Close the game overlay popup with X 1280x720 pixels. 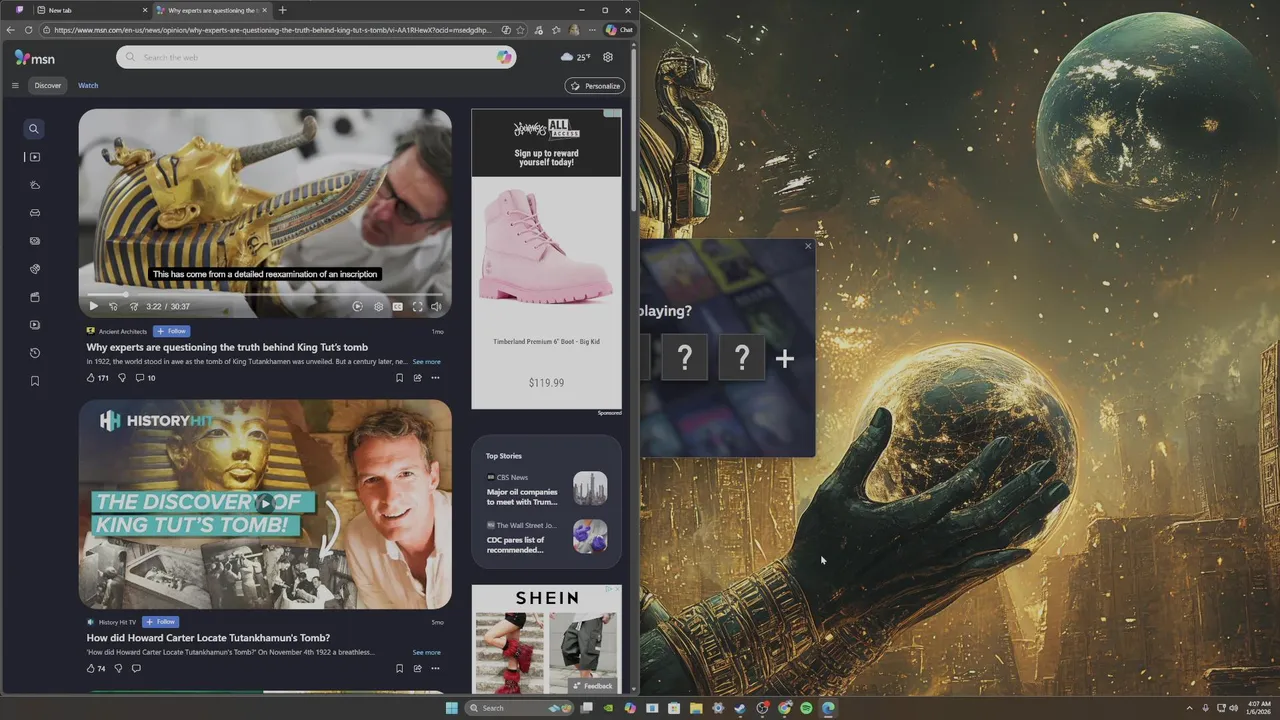[x=808, y=246]
